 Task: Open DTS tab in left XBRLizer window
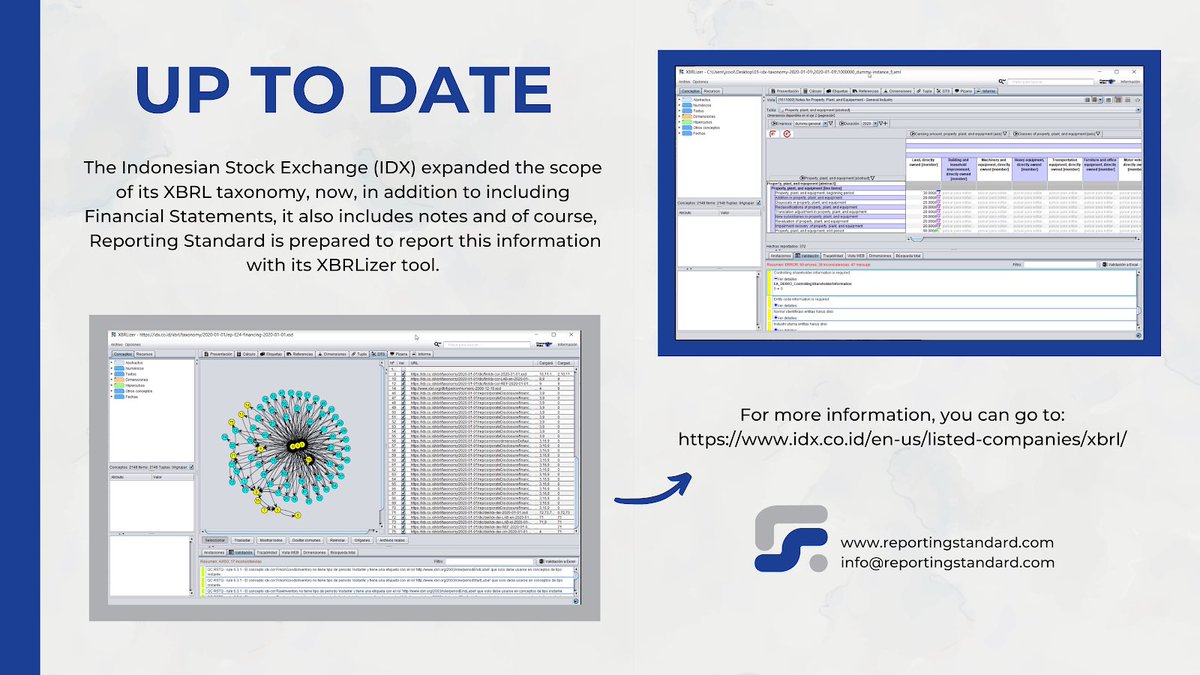click(x=378, y=354)
